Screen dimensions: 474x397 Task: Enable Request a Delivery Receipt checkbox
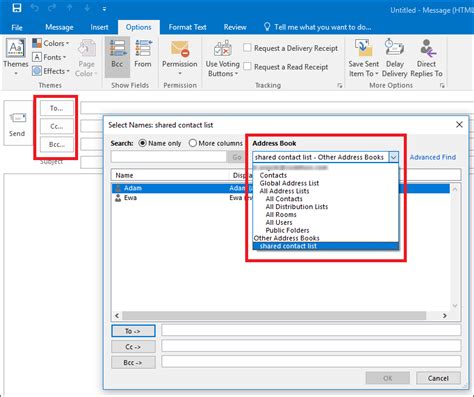(247, 48)
